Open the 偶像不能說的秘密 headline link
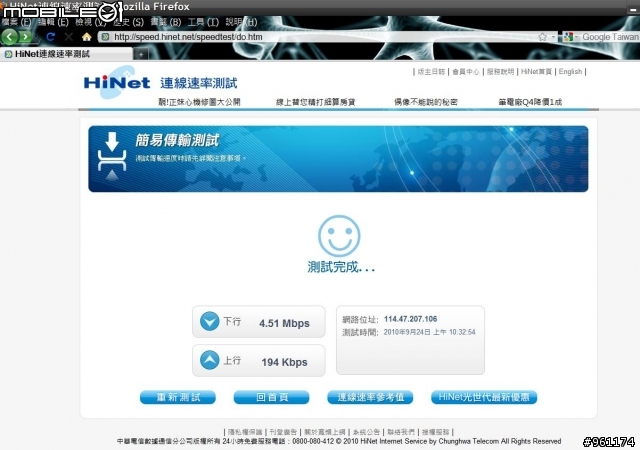Screen dimensions: 640x450 (426, 102)
